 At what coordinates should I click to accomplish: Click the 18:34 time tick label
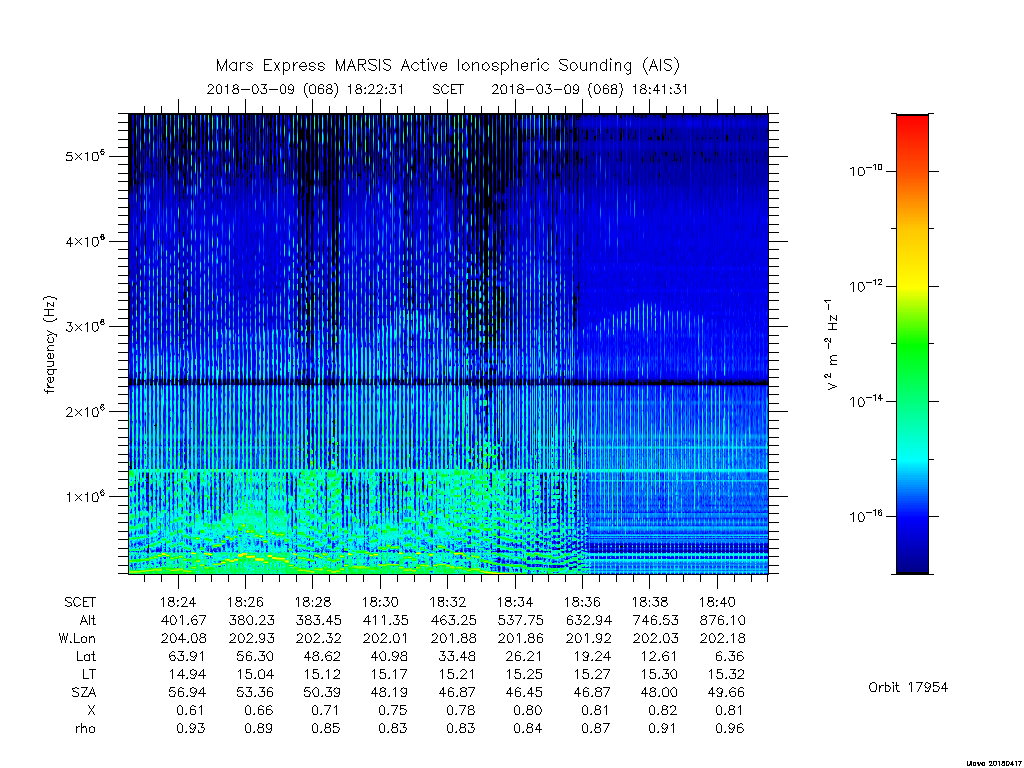click(x=515, y=602)
